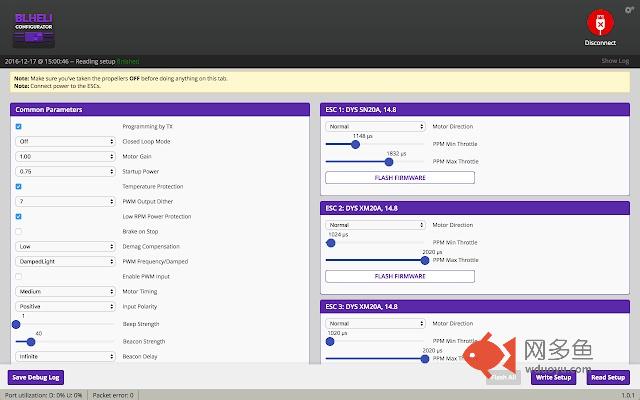Click Flash Firmware button for ESC 1

tap(400, 178)
